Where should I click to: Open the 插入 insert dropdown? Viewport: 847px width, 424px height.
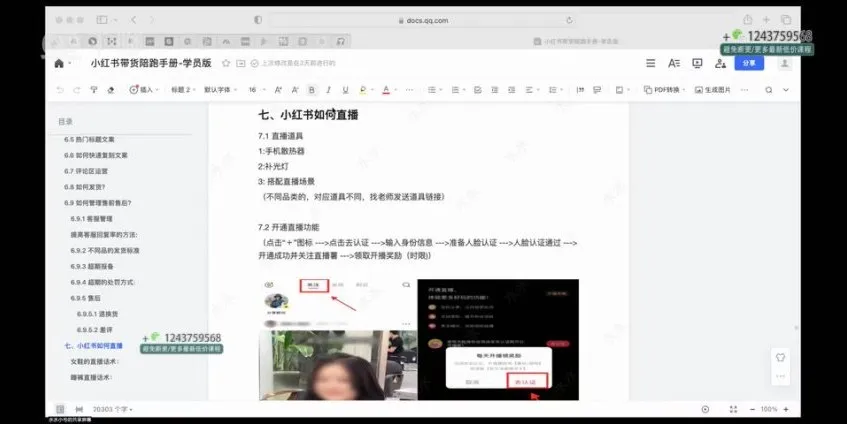click(x=141, y=89)
